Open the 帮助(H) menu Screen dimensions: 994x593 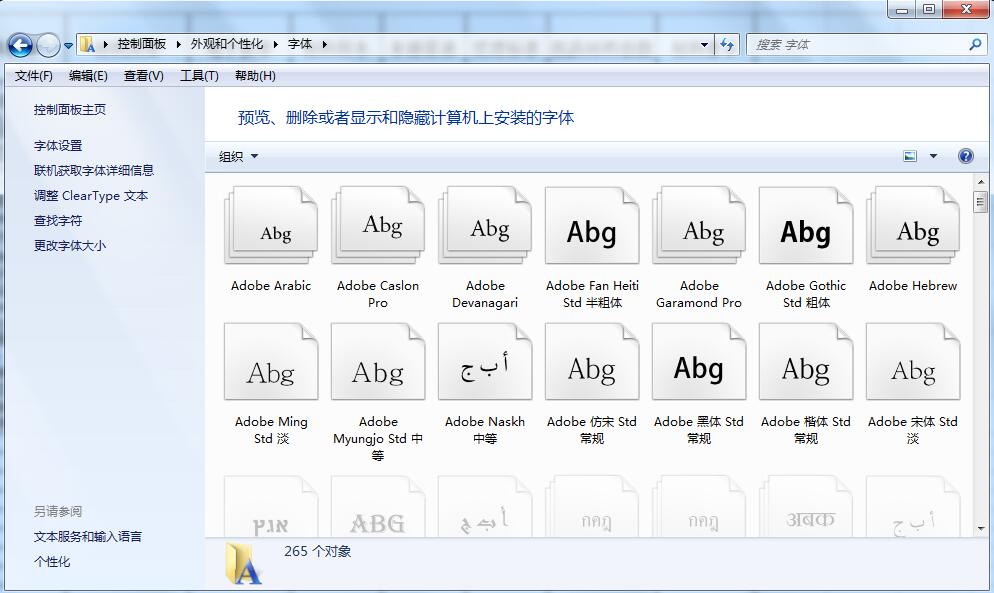pyautogui.click(x=255, y=76)
